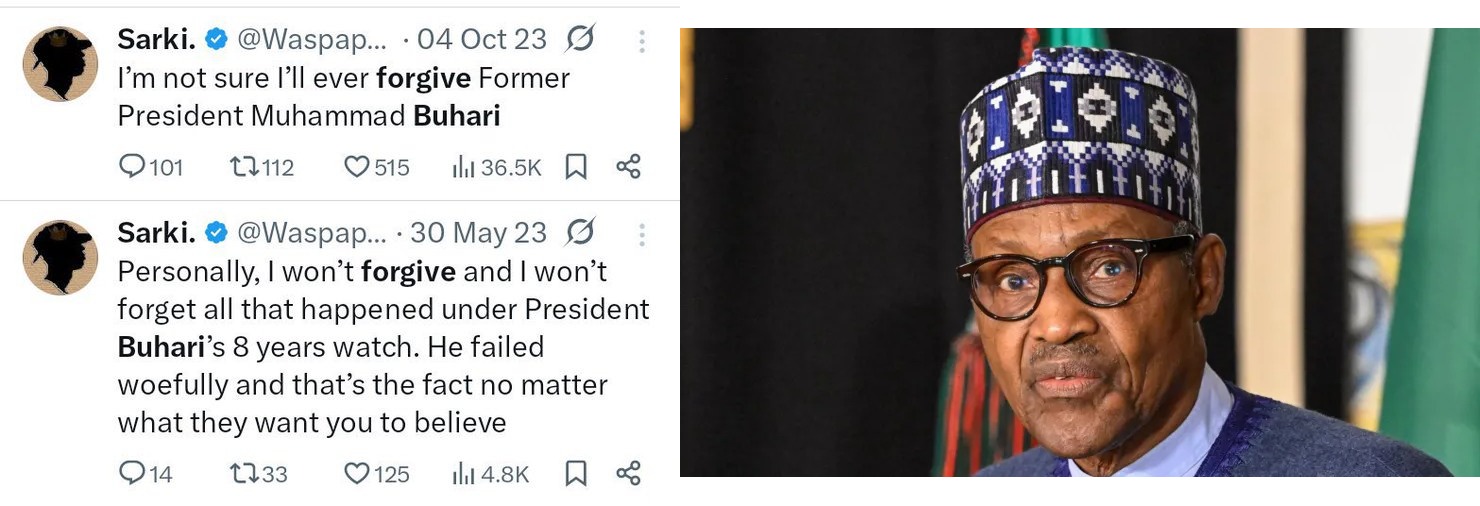The width and height of the screenshot is (1480, 506).
Task: Open more options on 30 May tweet
Action: [x=642, y=235]
